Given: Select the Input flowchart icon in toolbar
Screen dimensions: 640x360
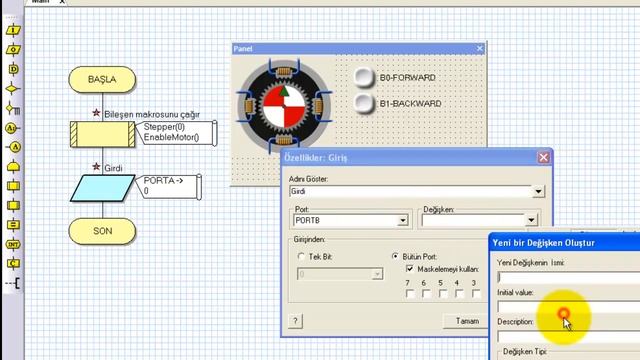Looking at the screenshot, I should [13, 30].
